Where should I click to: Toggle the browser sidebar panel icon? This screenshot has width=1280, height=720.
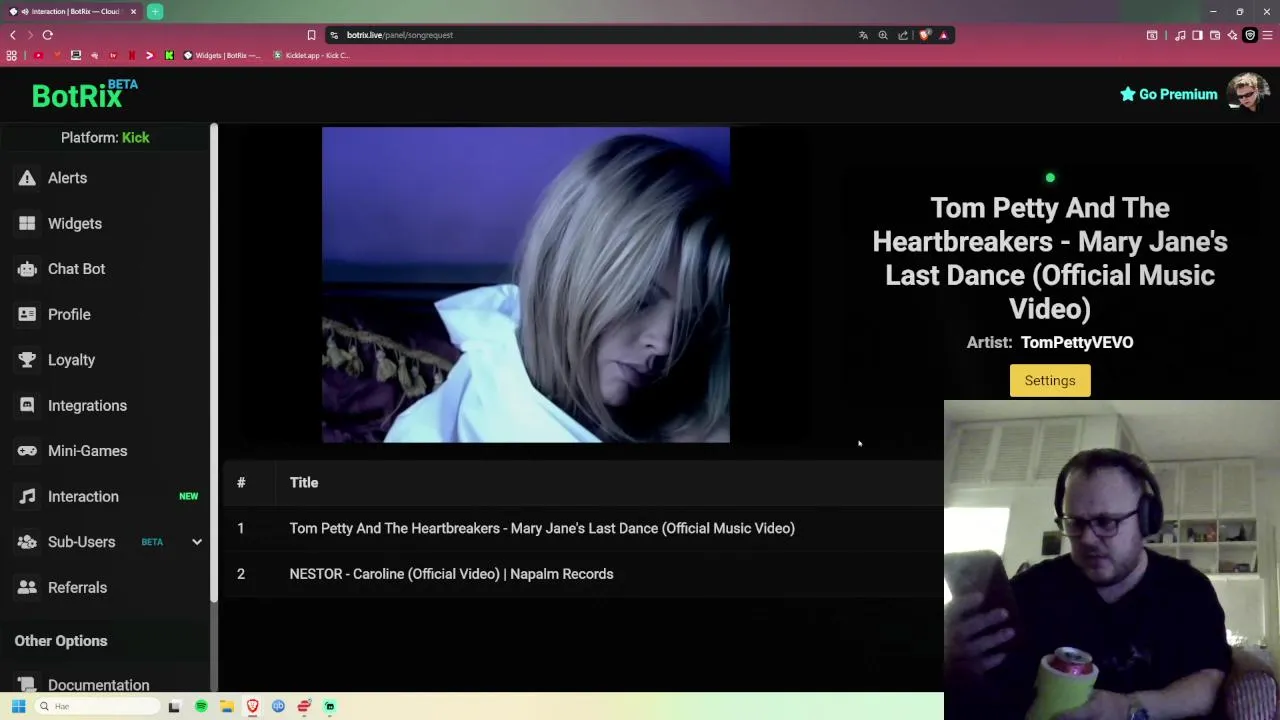point(1197,35)
